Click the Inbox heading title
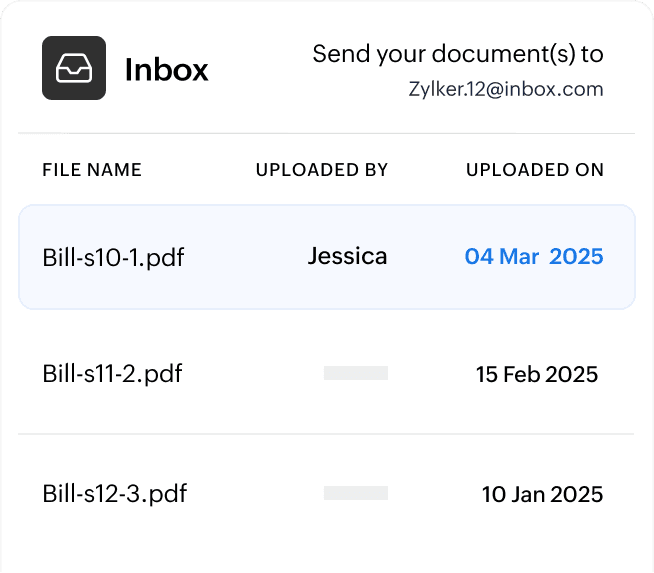The width and height of the screenshot is (654, 573). [x=166, y=70]
